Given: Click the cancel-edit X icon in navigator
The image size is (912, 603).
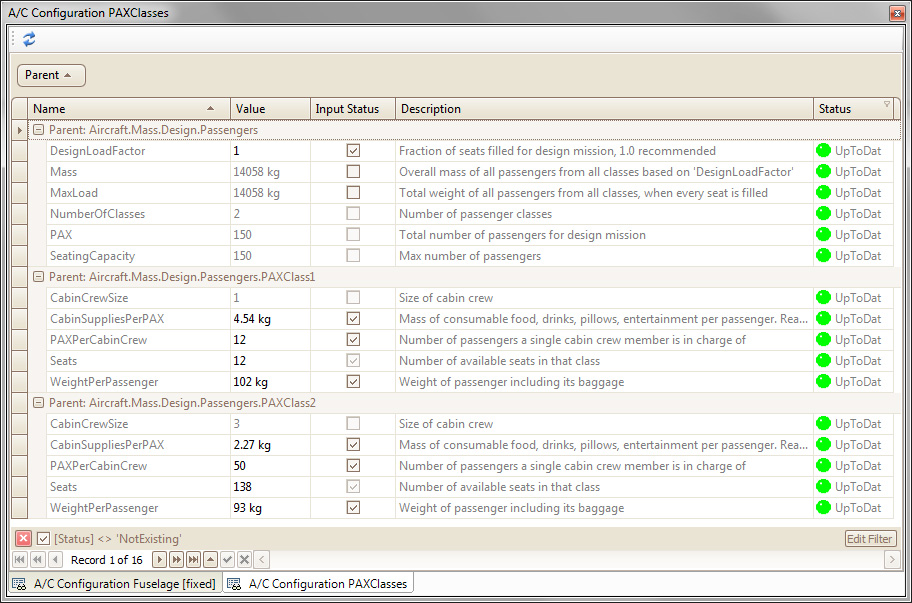Looking at the screenshot, I should 244,559.
